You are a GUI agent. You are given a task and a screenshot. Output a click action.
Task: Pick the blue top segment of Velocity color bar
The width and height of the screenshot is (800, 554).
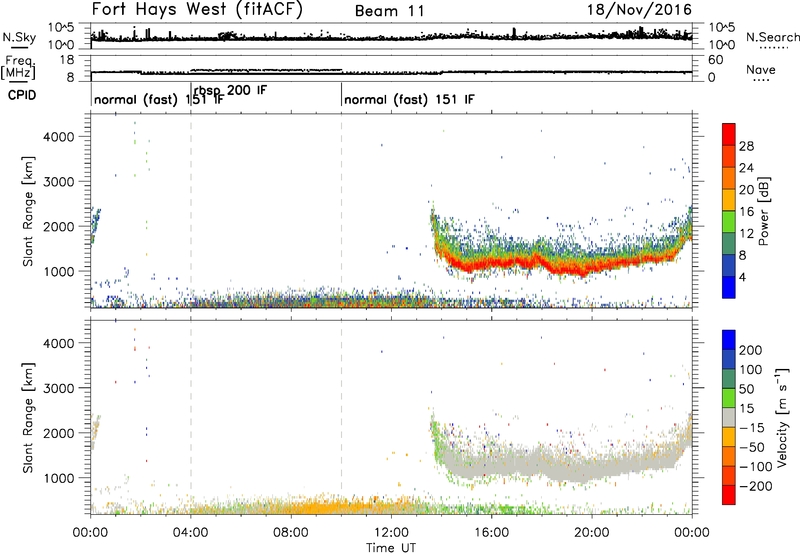coord(729,340)
